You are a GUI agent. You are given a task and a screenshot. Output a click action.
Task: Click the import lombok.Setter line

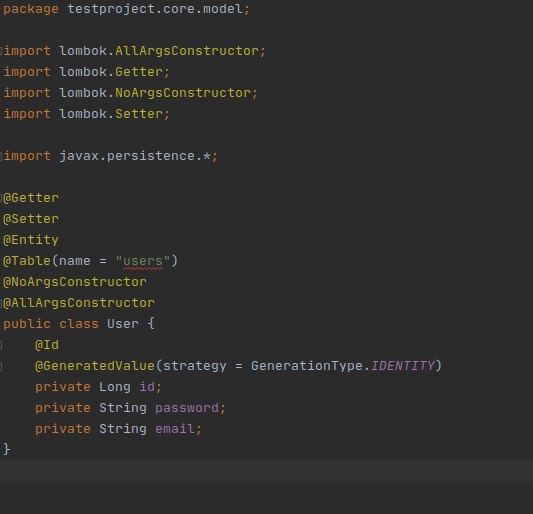(86, 114)
